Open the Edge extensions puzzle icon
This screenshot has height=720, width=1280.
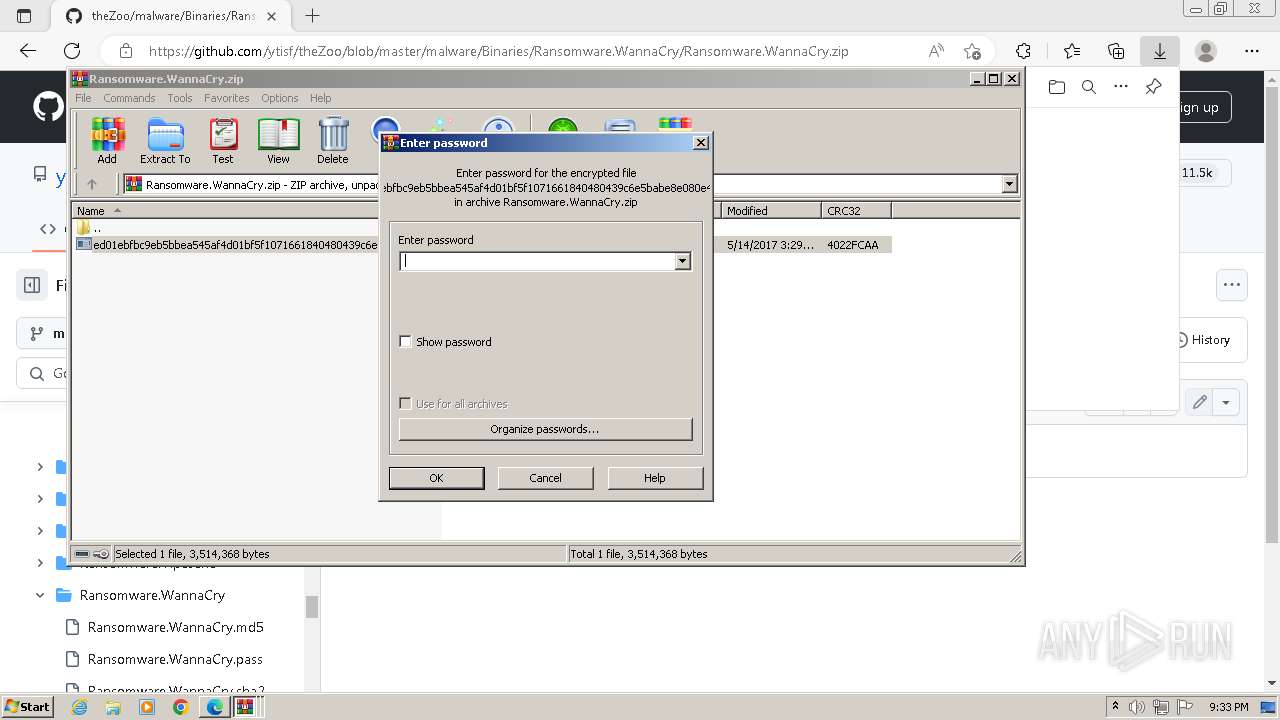[1023, 51]
